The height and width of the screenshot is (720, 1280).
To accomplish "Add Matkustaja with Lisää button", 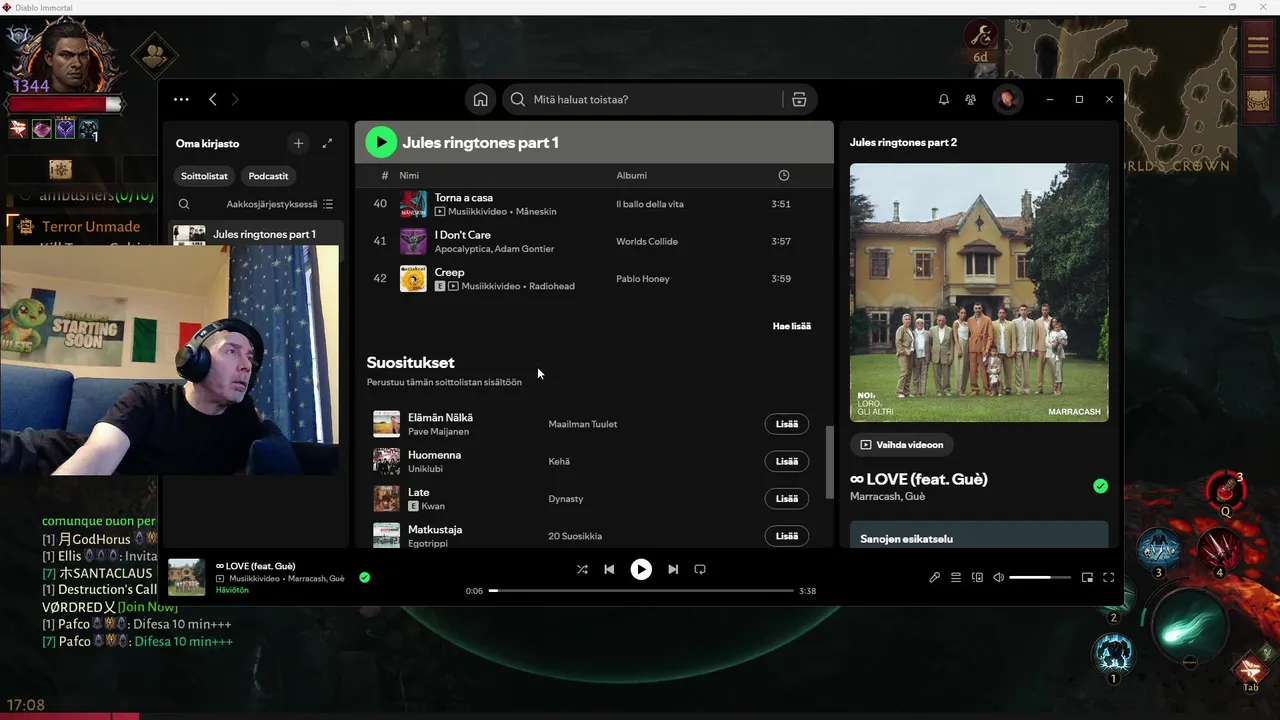I will [x=787, y=536].
